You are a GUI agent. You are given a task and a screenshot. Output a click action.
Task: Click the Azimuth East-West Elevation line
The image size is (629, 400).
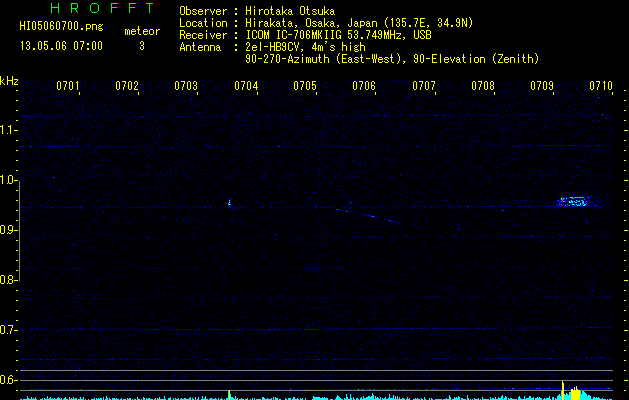click(392, 59)
